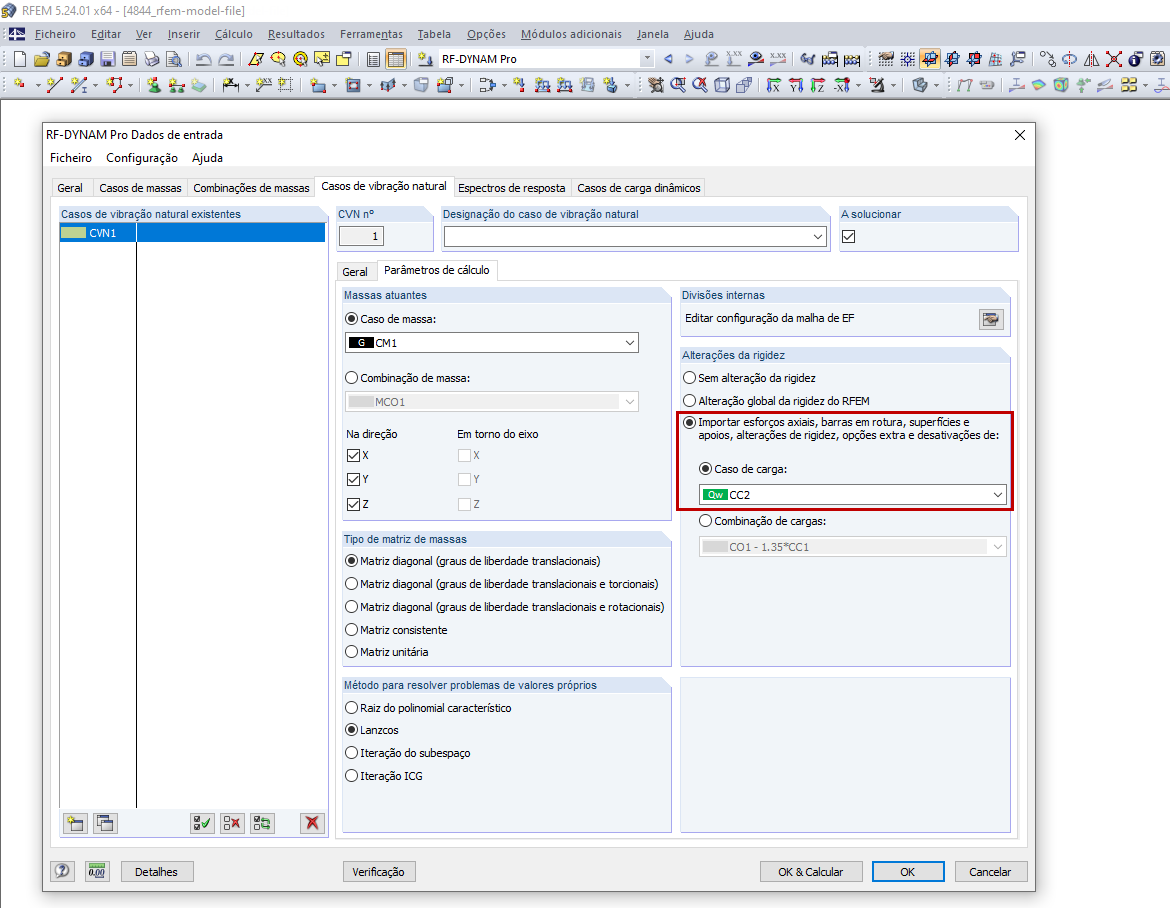Click the isometric cube view icon
The width and height of the screenshot is (1170, 908).
coord(722,85)
